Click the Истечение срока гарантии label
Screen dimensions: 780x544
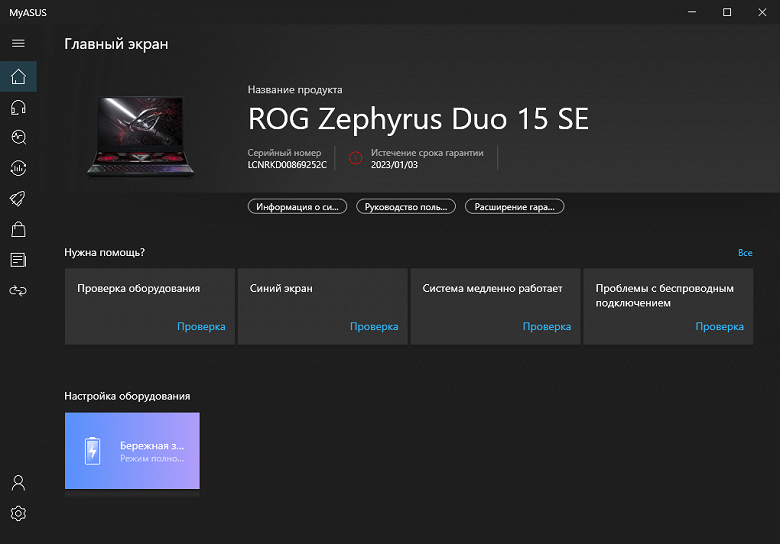(427, 153)
